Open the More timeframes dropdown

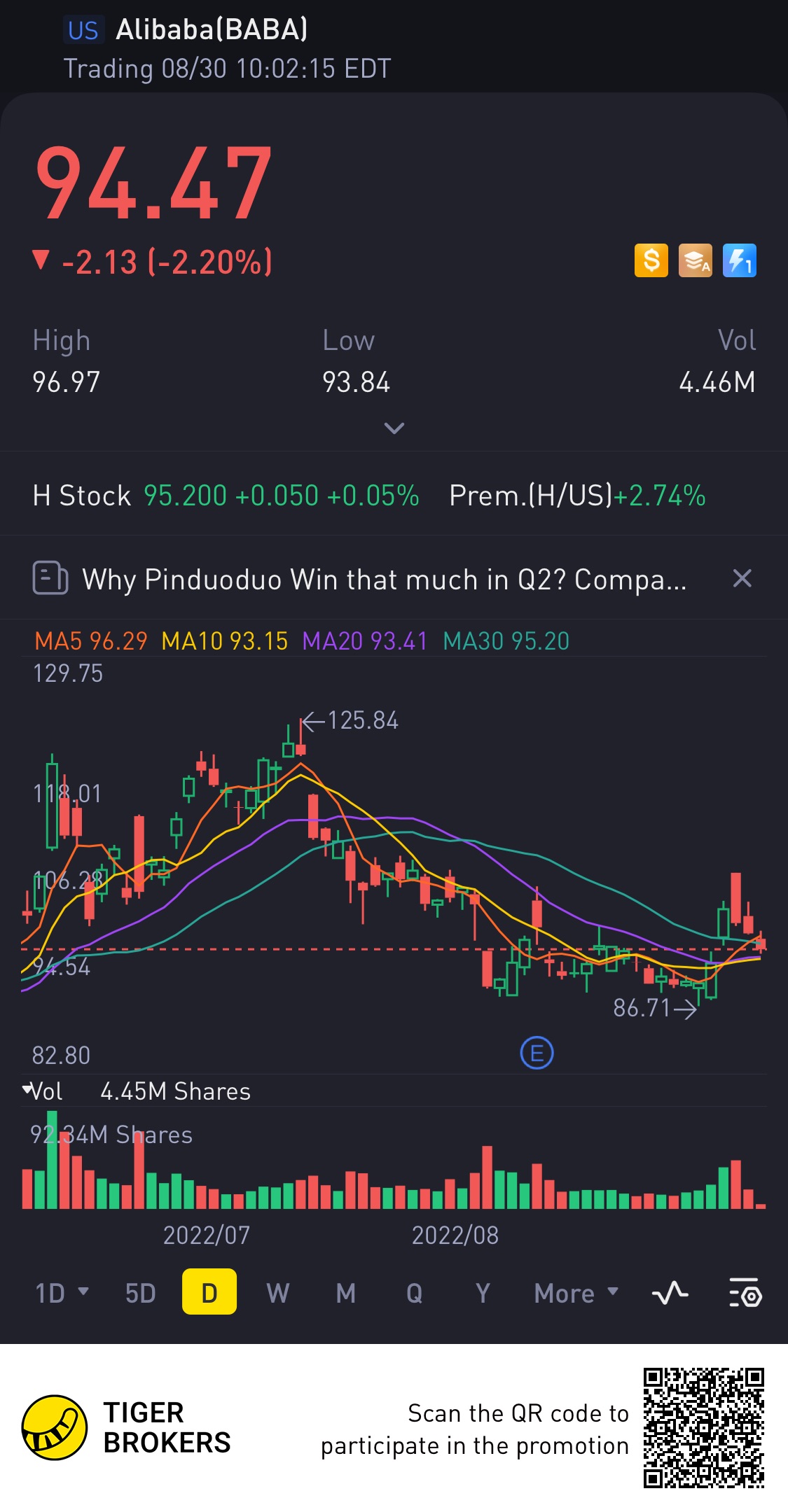pyautogui.click(x=576, y=1293)
